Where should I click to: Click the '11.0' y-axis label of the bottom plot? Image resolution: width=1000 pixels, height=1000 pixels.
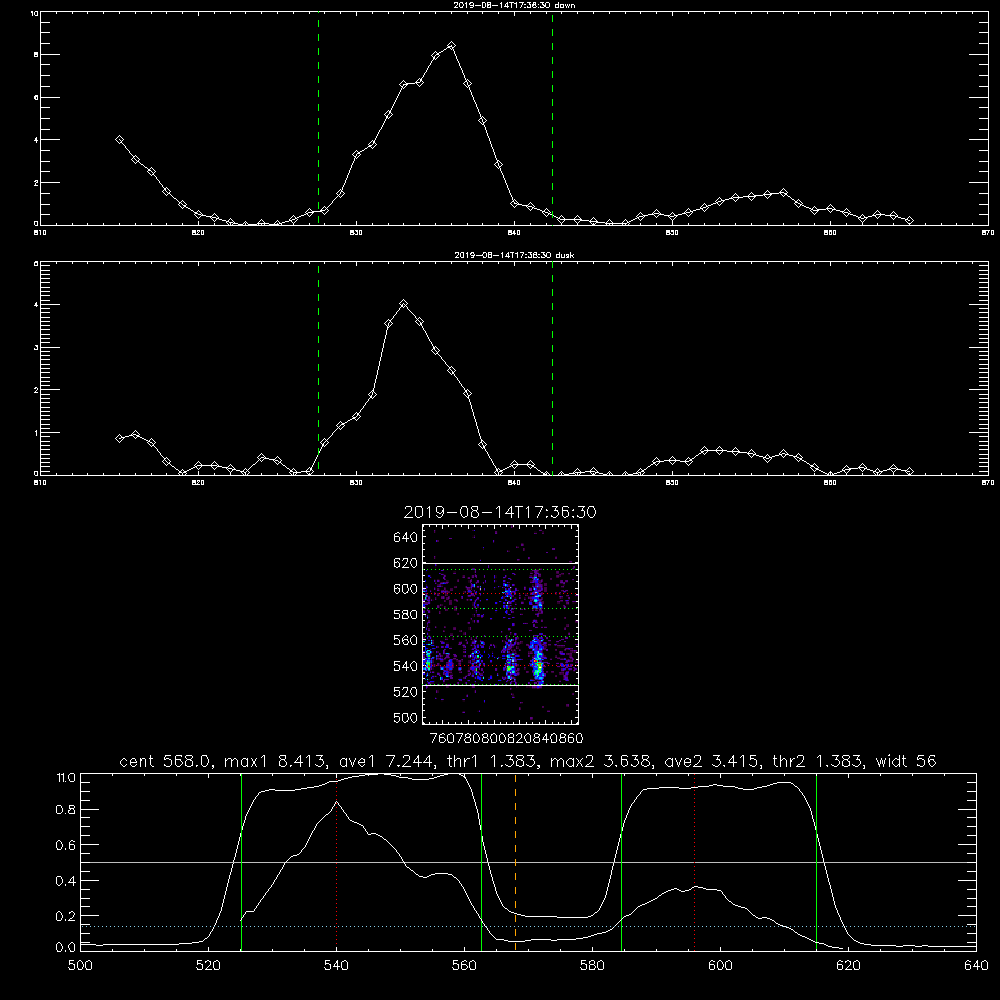point(66,778)
